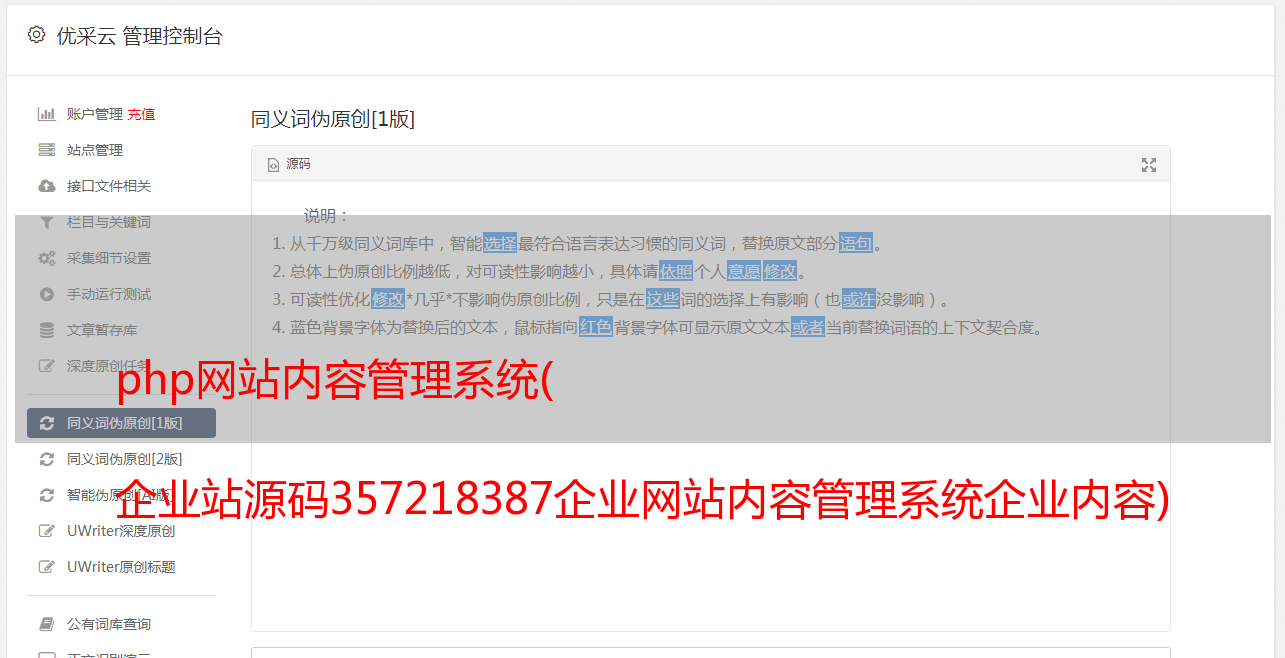1285x658 pixels.
Task: Click the cloud upload icon for 接口文件相关
Action: point(46,186)
